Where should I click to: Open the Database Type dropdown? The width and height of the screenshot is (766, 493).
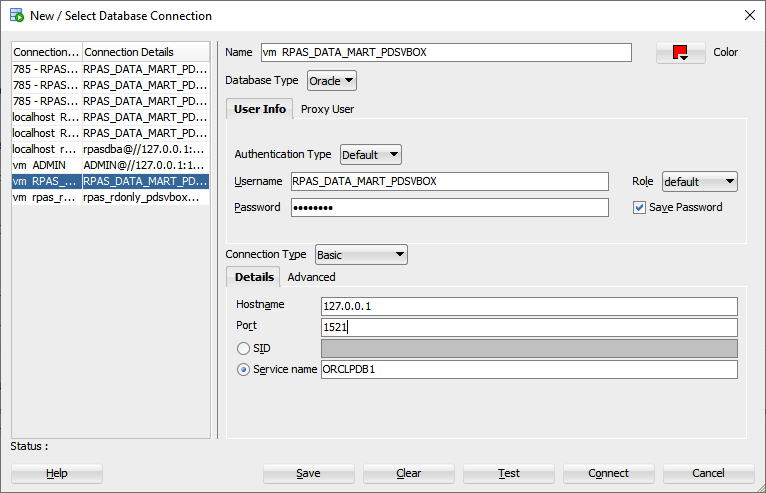click(x=332, y=81)
